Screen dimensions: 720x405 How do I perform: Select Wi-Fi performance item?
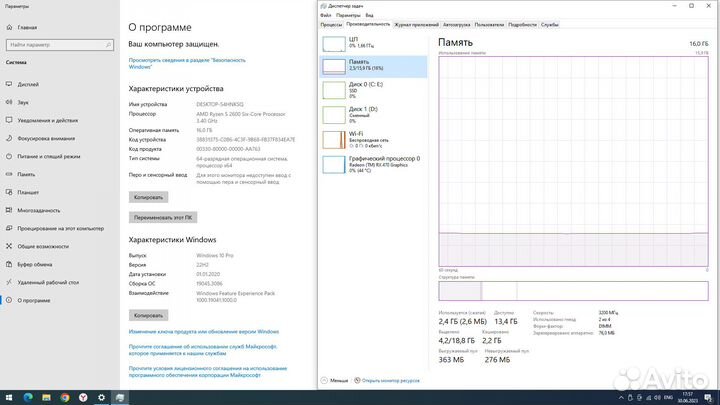click(373, 140)
